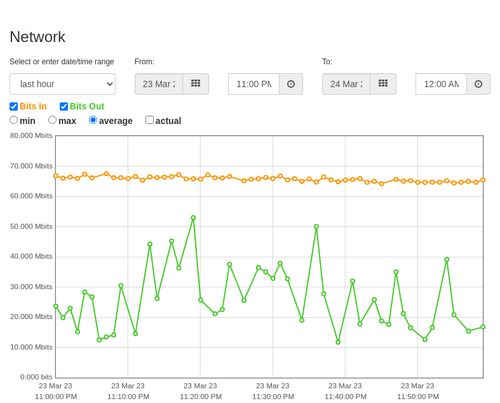The height and width of the screenshot is (403, 500).
Task: Click the 'Select or enter date/time range' label
Action: 62,62
